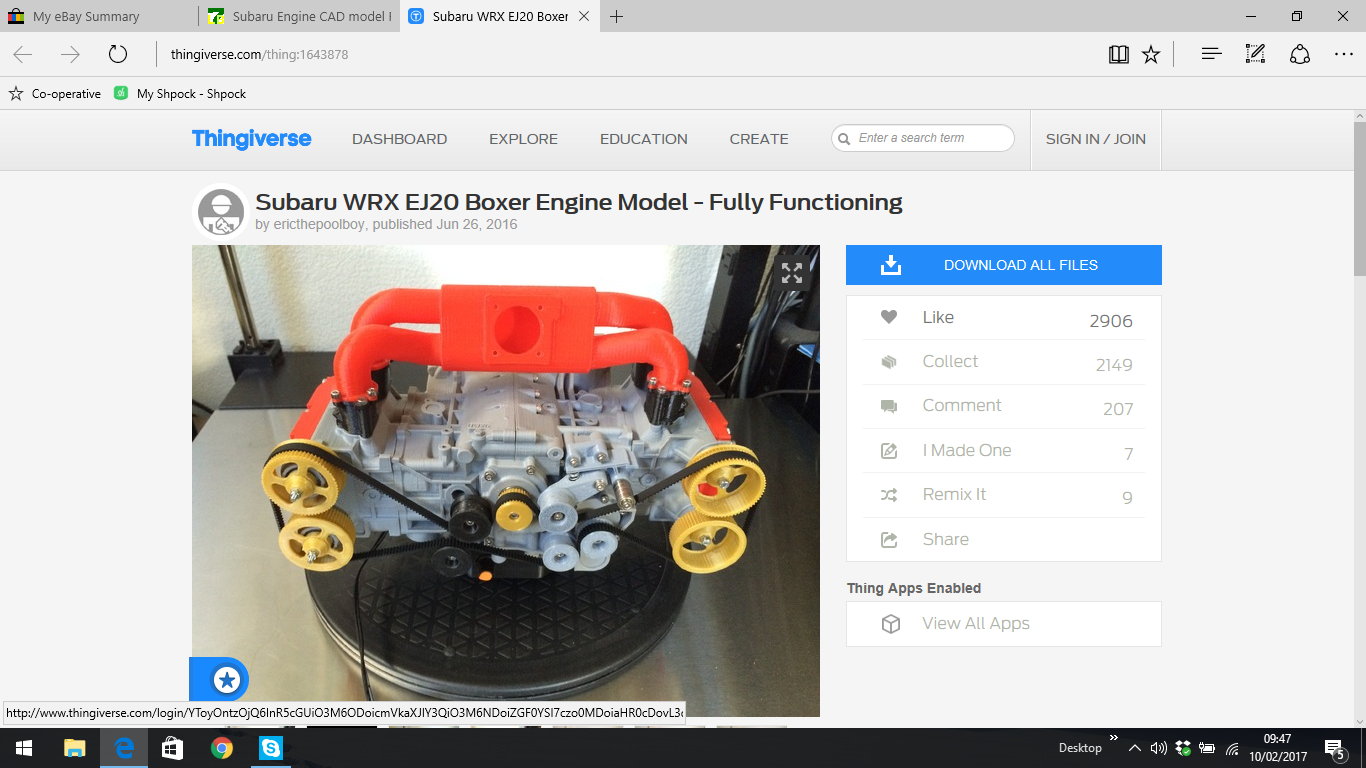Screen dimensions: 1366x768
Task: Click Edge icon in taskbar
Action: (x=124, y=748)
